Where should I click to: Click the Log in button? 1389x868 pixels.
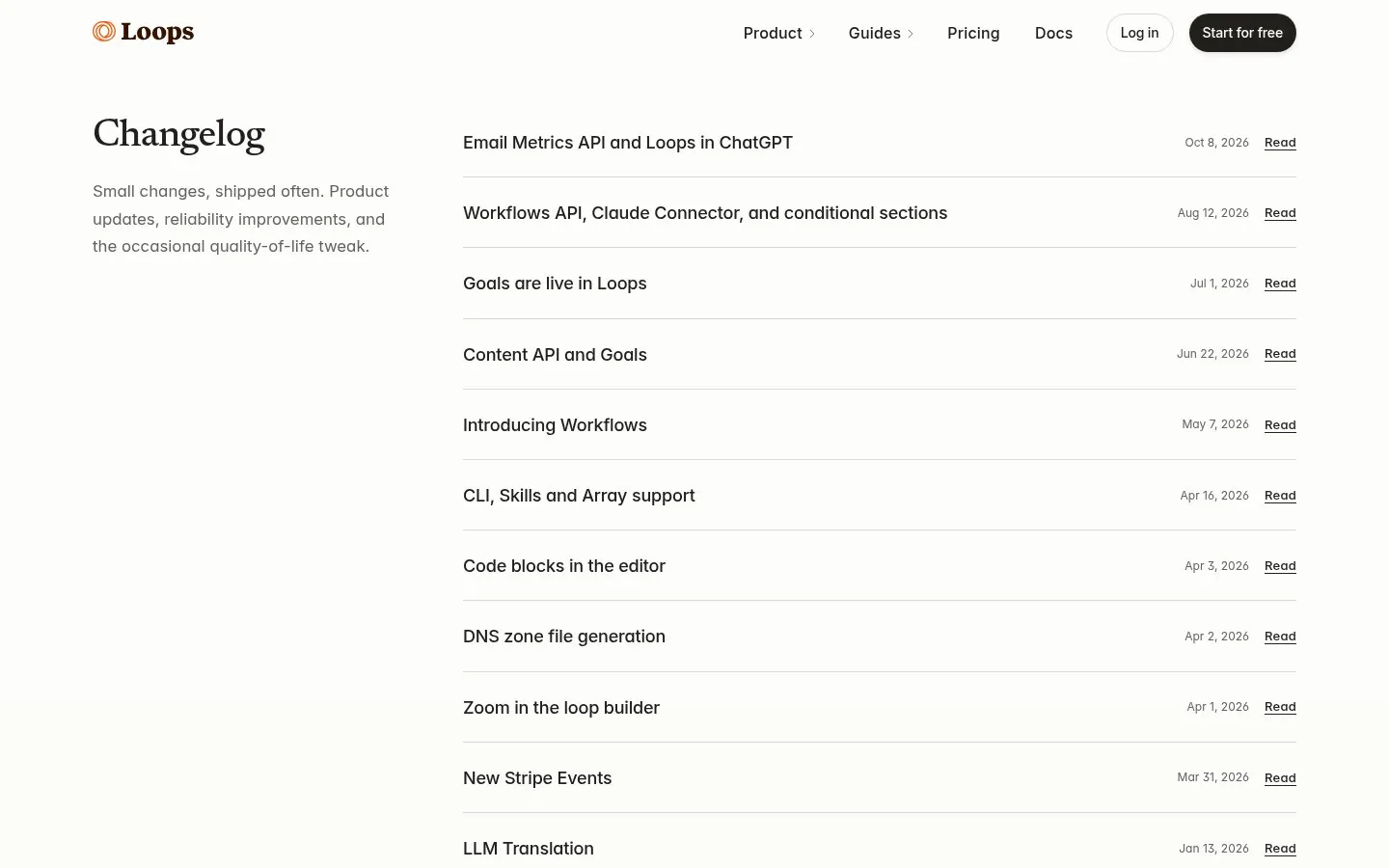click(1139, 33)
